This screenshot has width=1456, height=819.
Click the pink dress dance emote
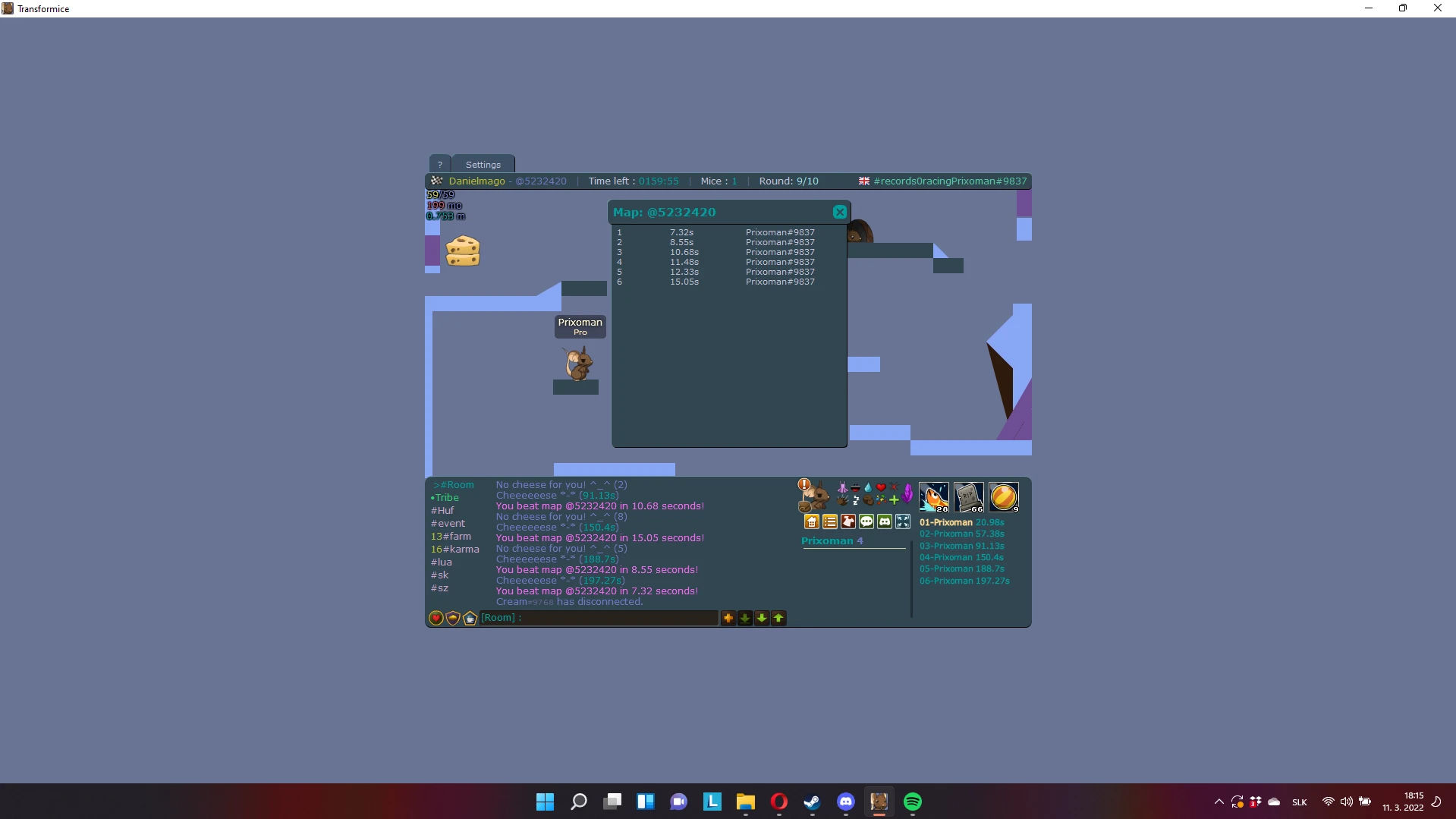(842, 487)
